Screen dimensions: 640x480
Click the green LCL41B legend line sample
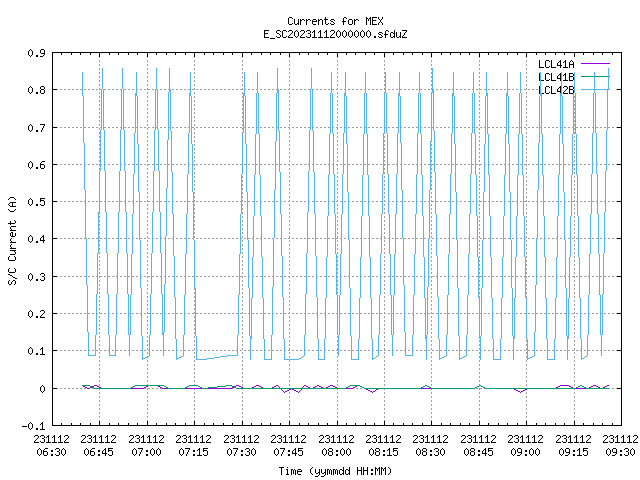(x=595, y=77)
